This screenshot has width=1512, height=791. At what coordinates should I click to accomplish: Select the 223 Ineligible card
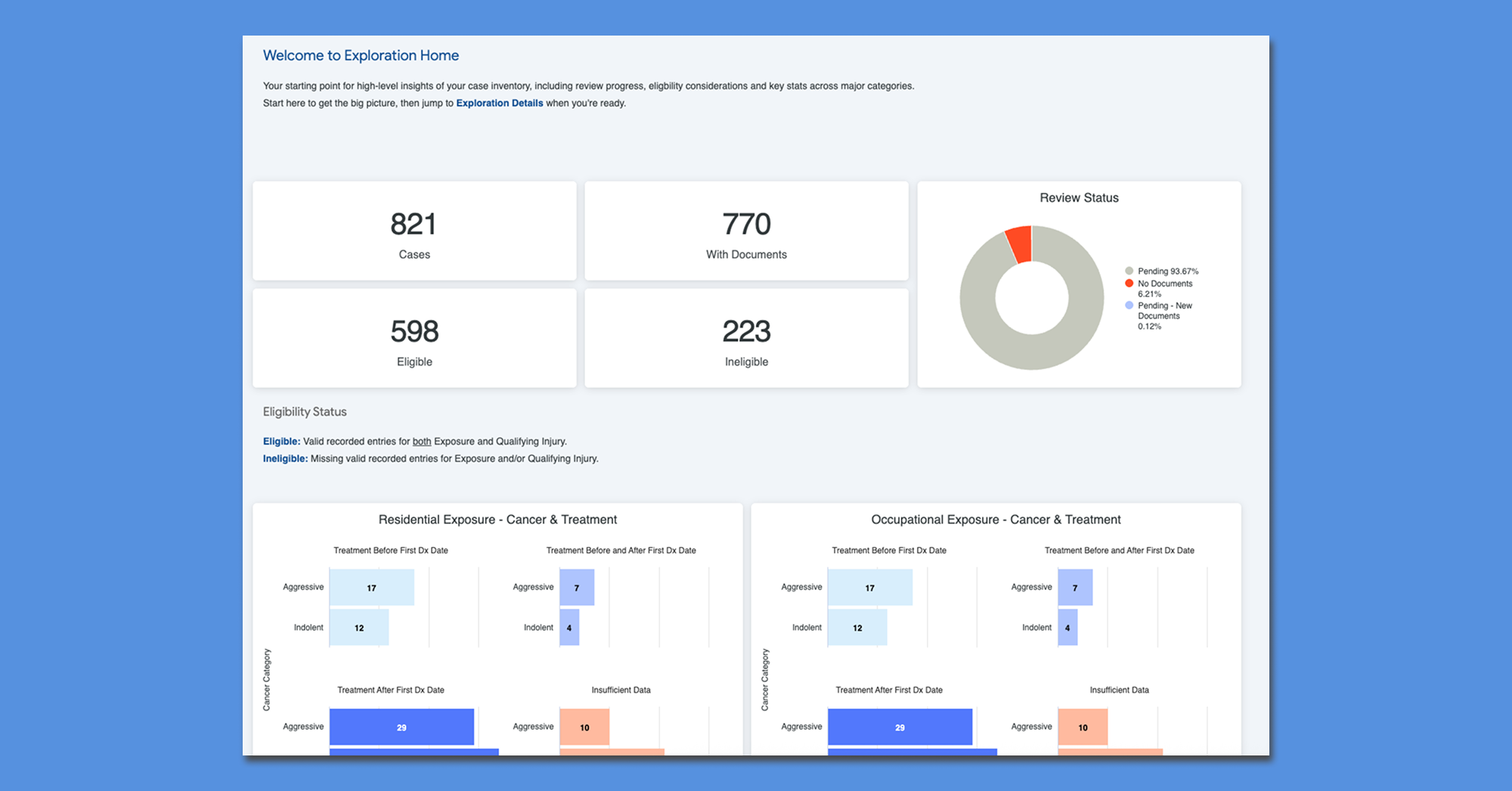[x=746, y=338]
